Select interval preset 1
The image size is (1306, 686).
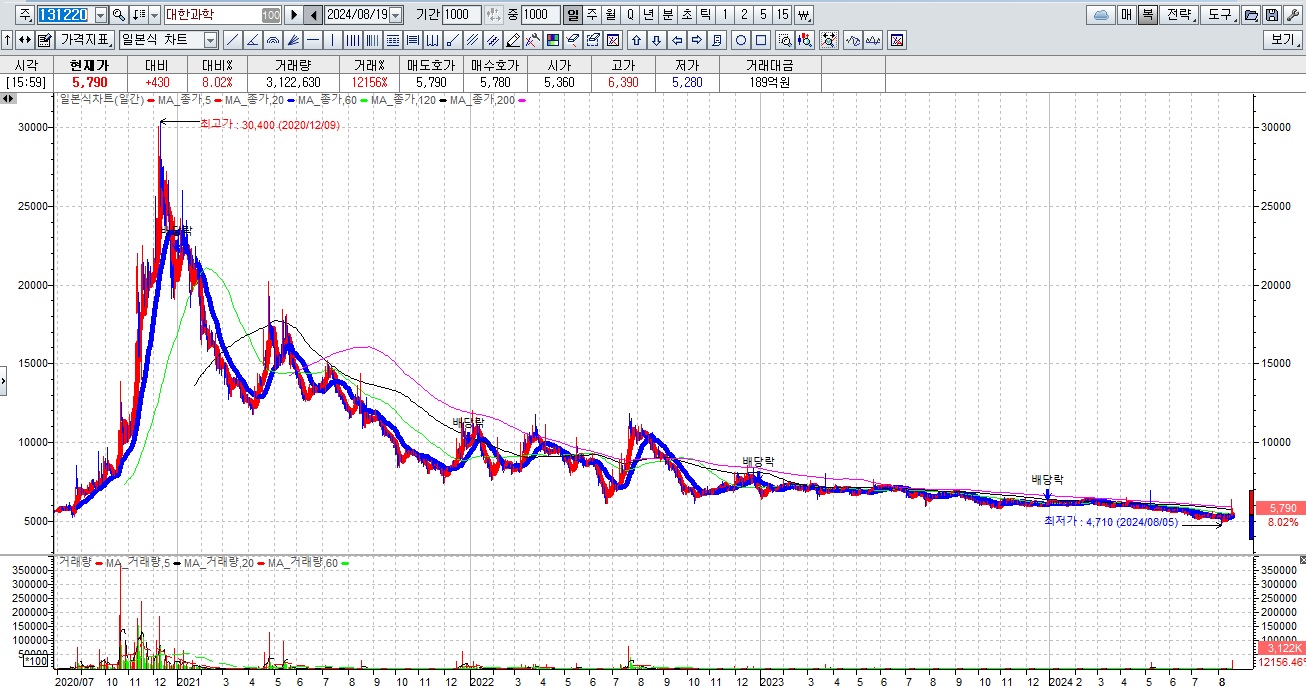point(725,15)
